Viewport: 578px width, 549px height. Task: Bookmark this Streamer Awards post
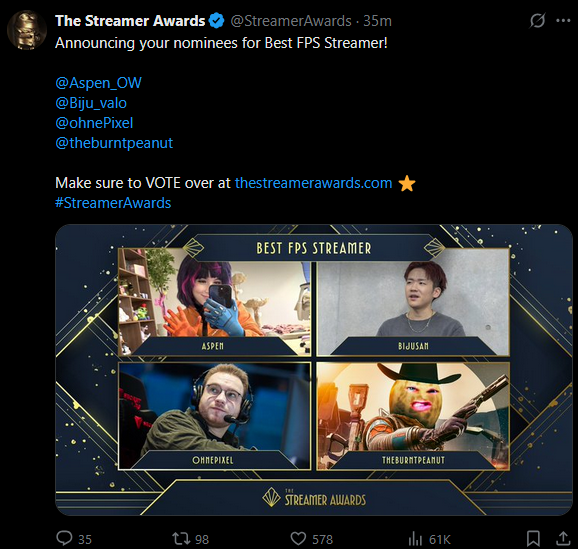coord(533,539)
